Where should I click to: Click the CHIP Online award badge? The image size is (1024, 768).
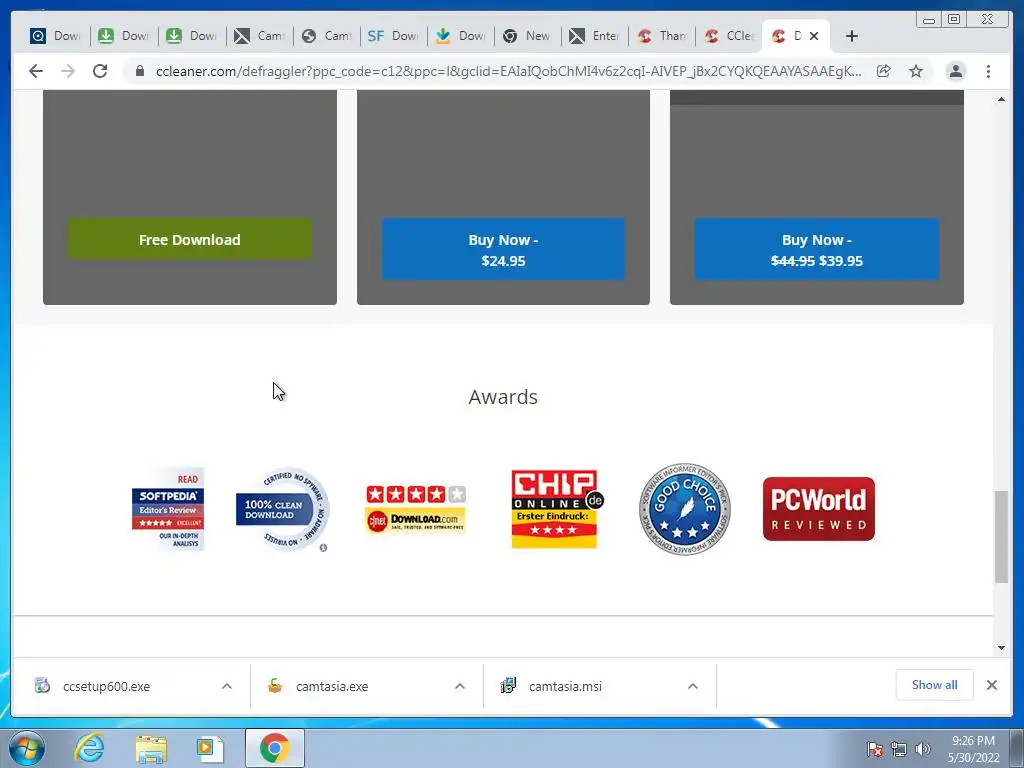(557, 509)
